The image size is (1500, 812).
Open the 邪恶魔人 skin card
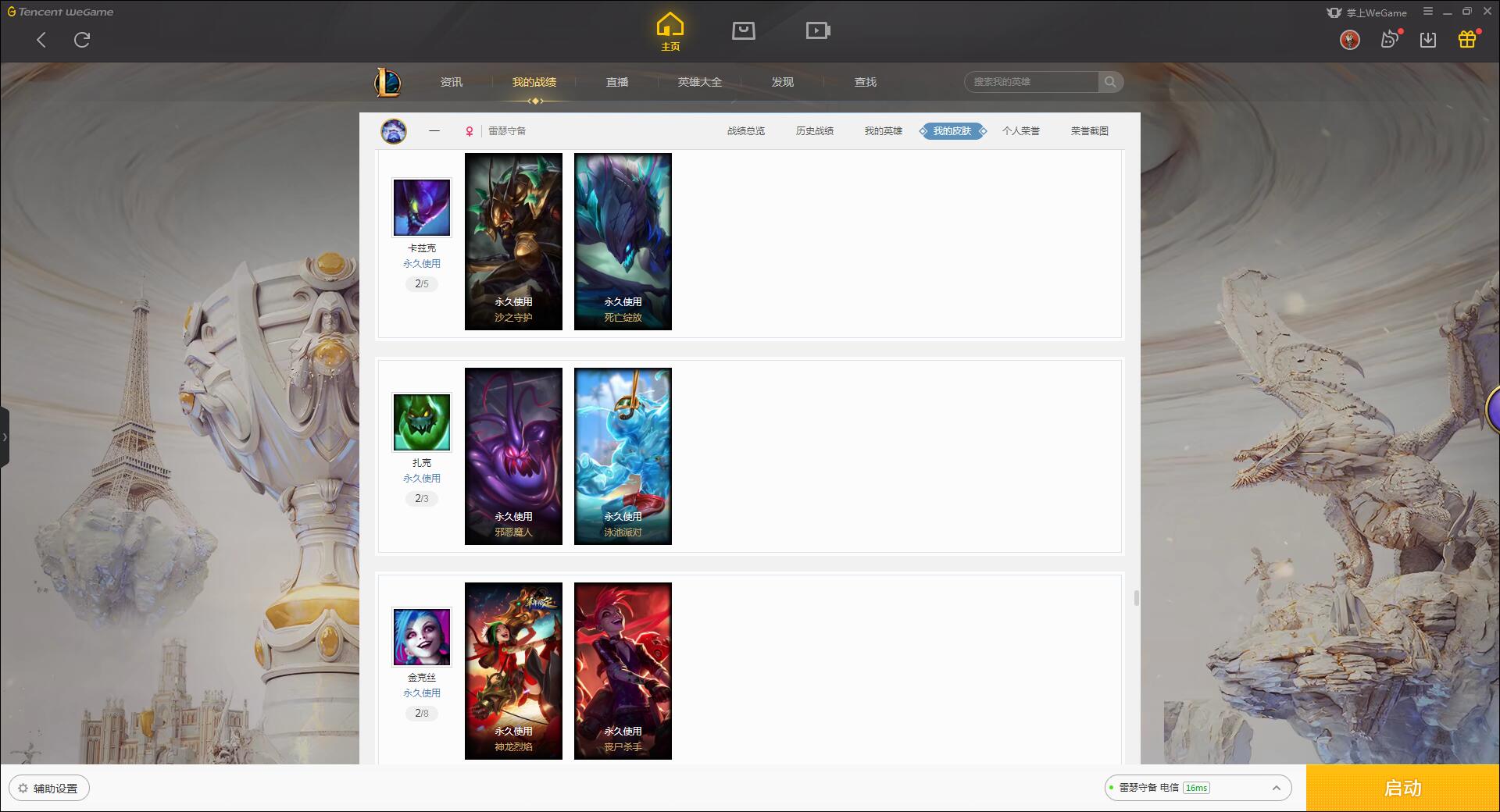513,456
